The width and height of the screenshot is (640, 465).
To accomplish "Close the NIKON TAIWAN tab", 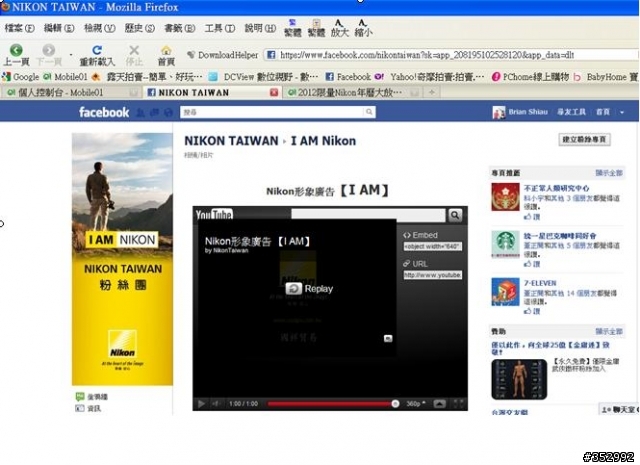I will pyautogui.click(x=274, y=93).
